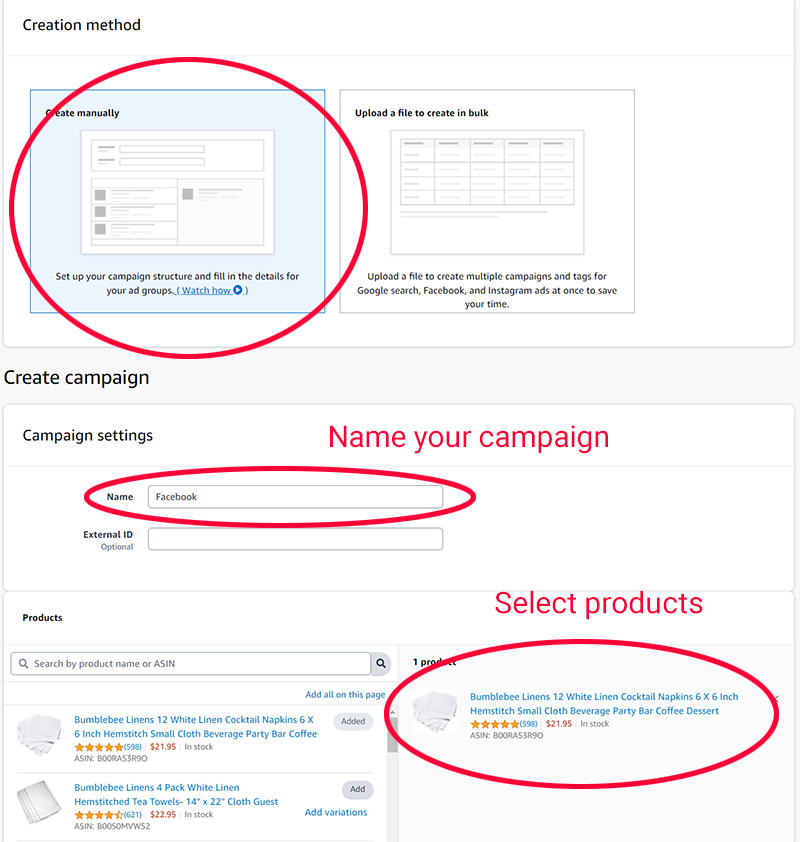This screenshot has width=800, height=842.
Task: Click the star rating of the selected product
Action: (494, 724)
